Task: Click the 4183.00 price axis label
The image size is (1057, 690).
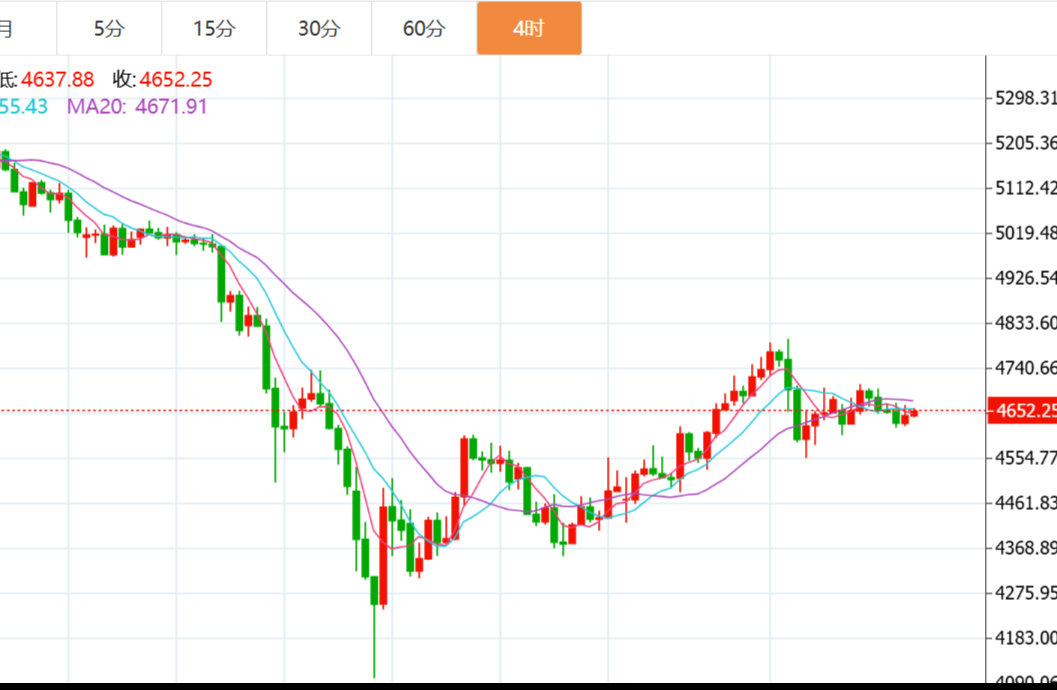Action: pyautogui.click(x=1025, y=638)
